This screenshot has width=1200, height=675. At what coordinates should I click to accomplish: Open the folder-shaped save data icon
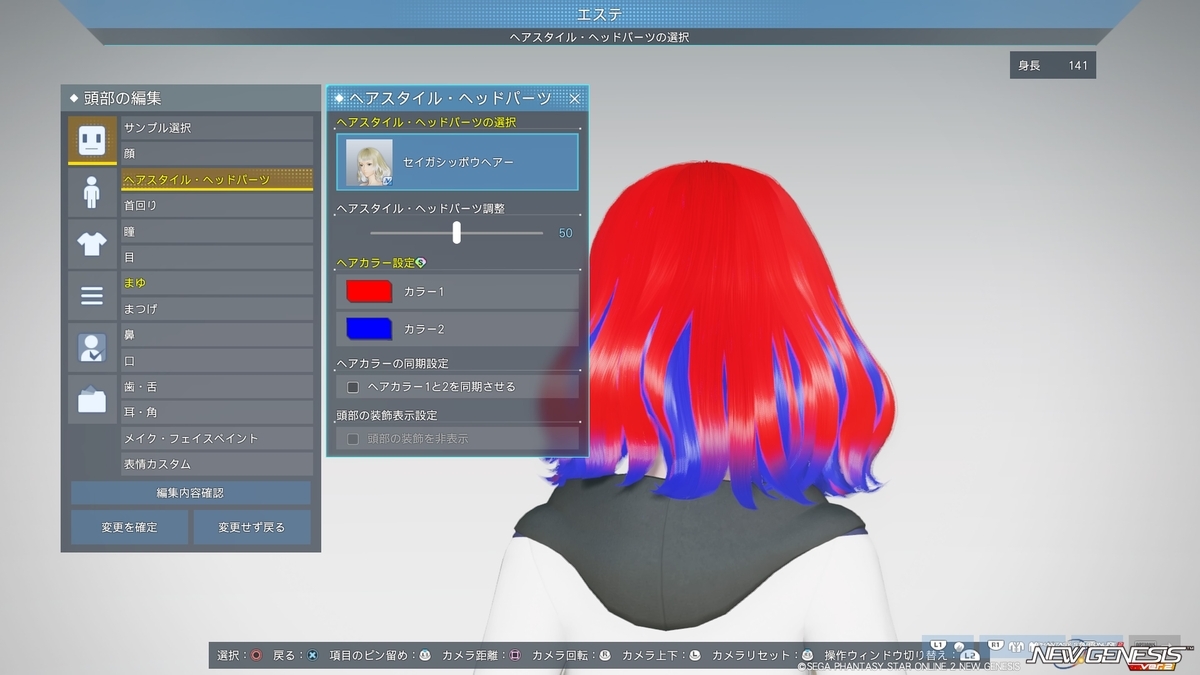click(92, 400)
